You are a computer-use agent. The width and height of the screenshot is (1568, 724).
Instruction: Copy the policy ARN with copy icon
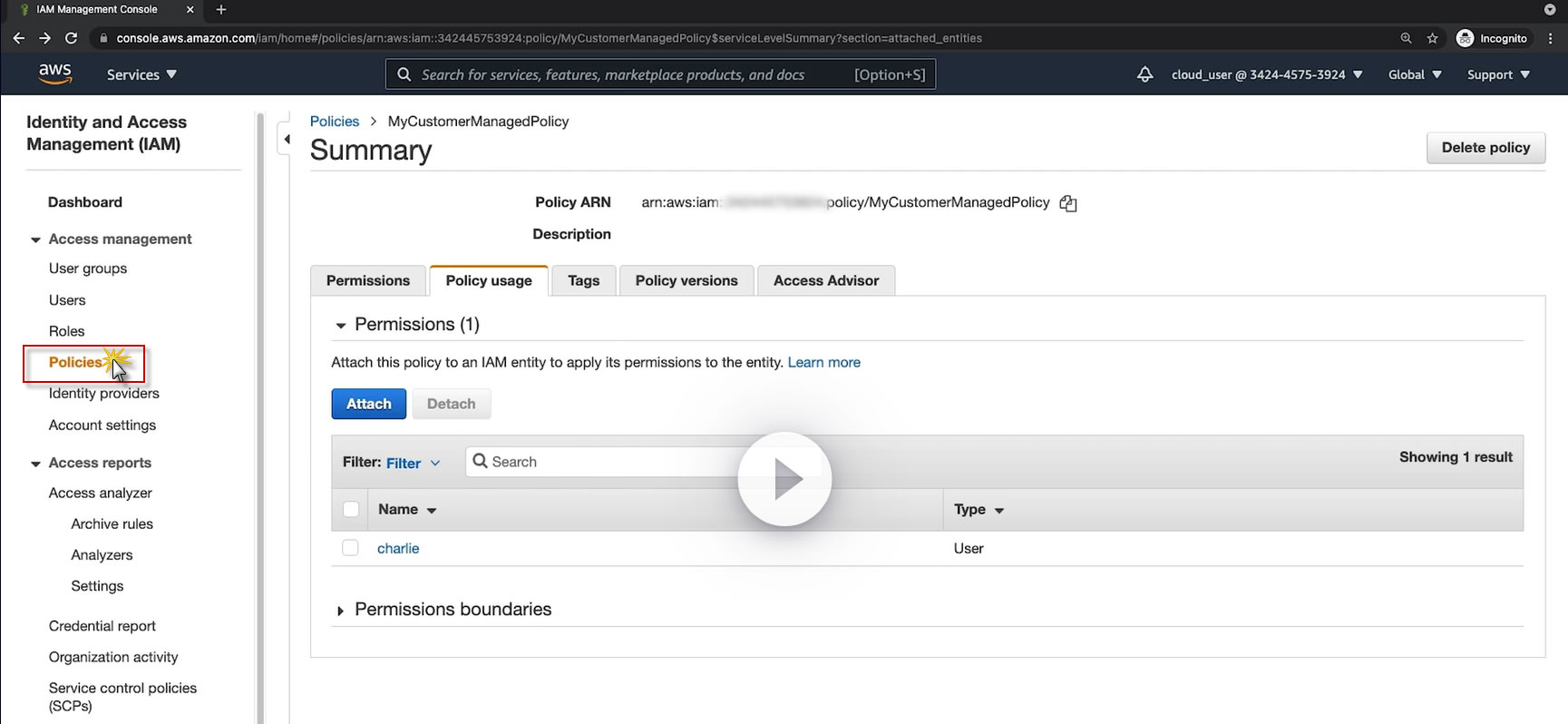pos(1068,203)
